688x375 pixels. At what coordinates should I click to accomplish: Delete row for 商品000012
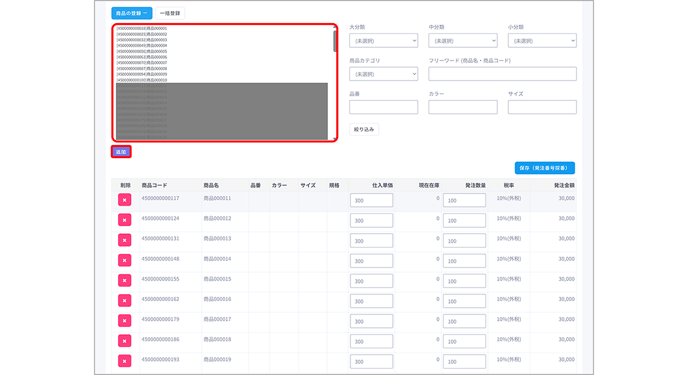coord(125,220)
